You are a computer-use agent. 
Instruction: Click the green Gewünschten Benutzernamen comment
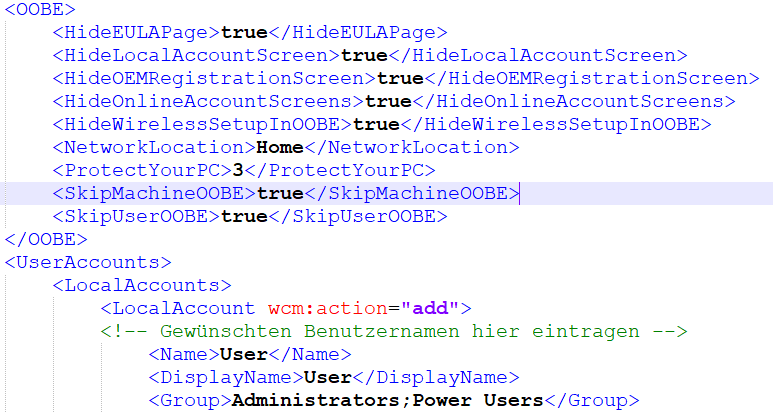pos(394,331)
